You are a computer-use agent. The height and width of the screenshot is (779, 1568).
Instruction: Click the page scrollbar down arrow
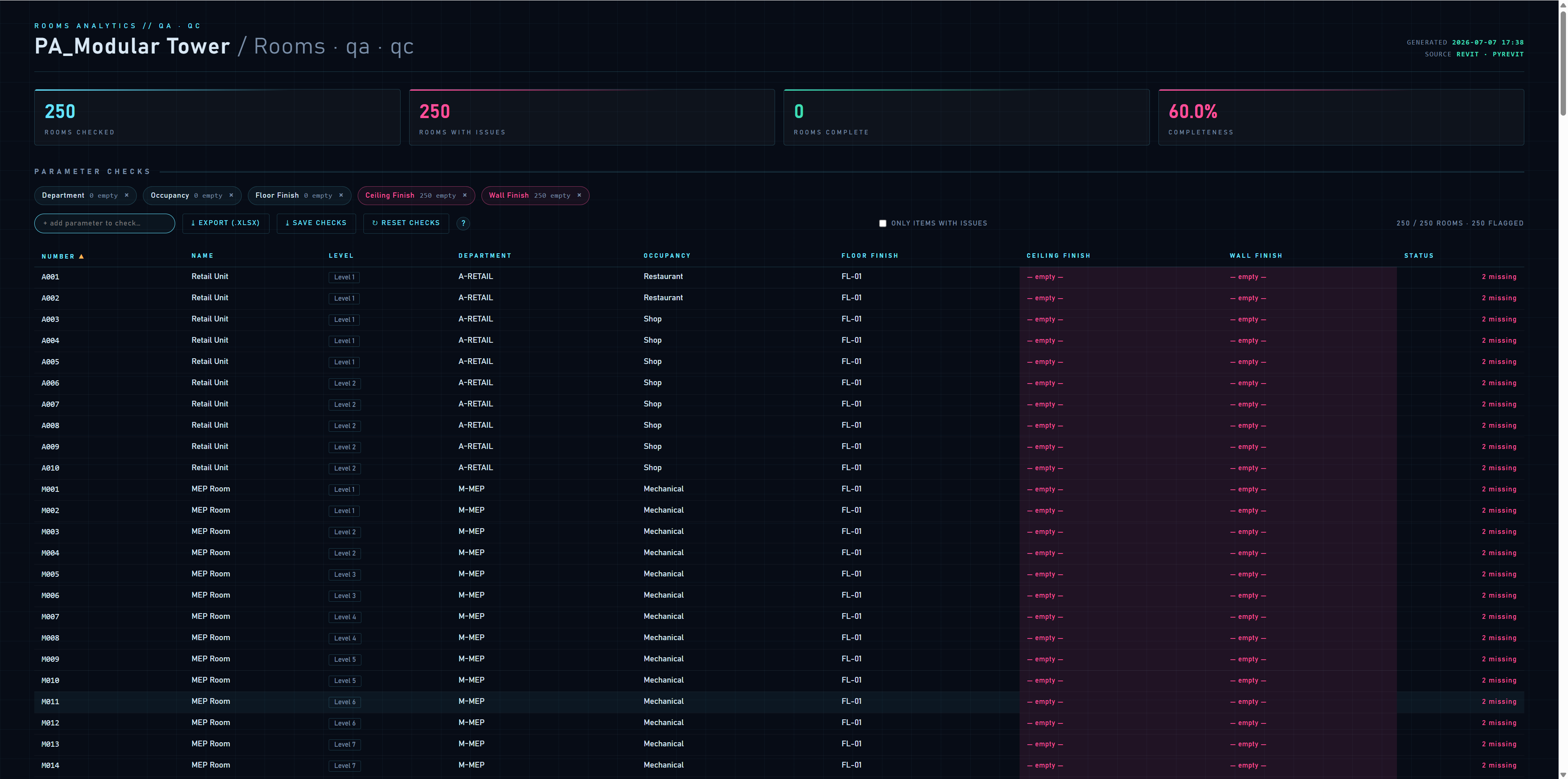[x=1563, y=774]
